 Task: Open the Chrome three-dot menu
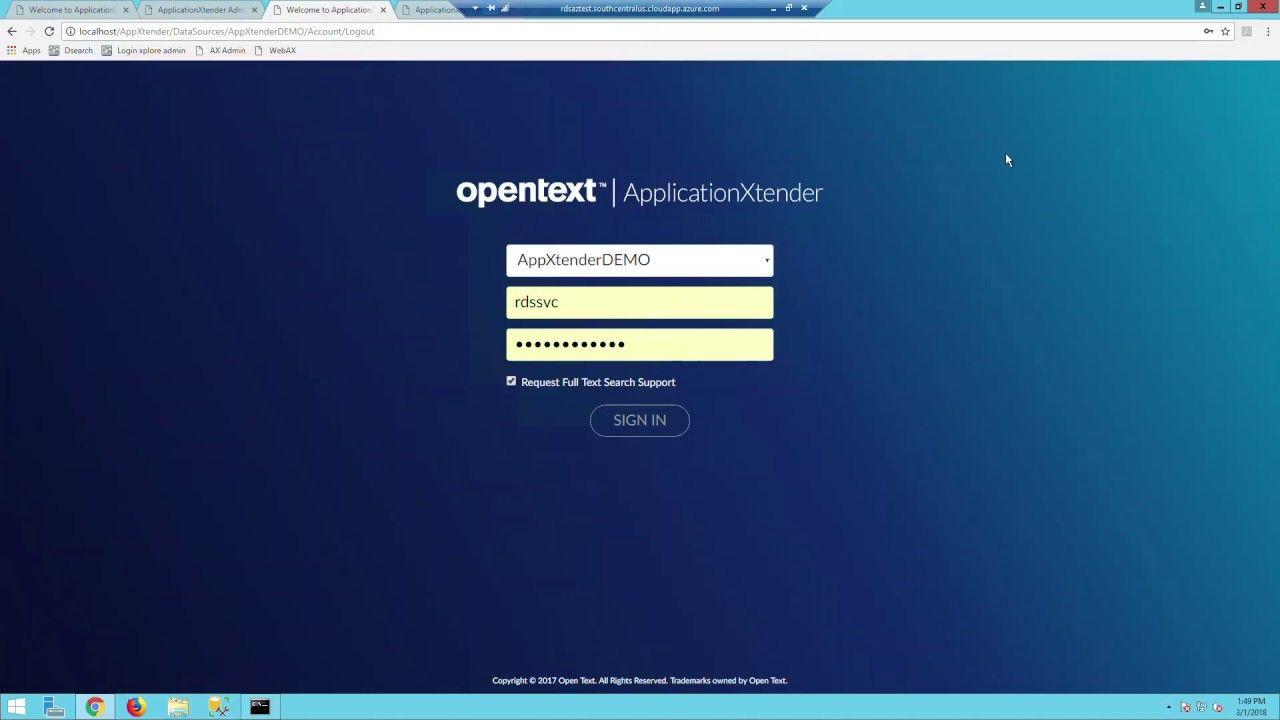tap(1268, 31)
